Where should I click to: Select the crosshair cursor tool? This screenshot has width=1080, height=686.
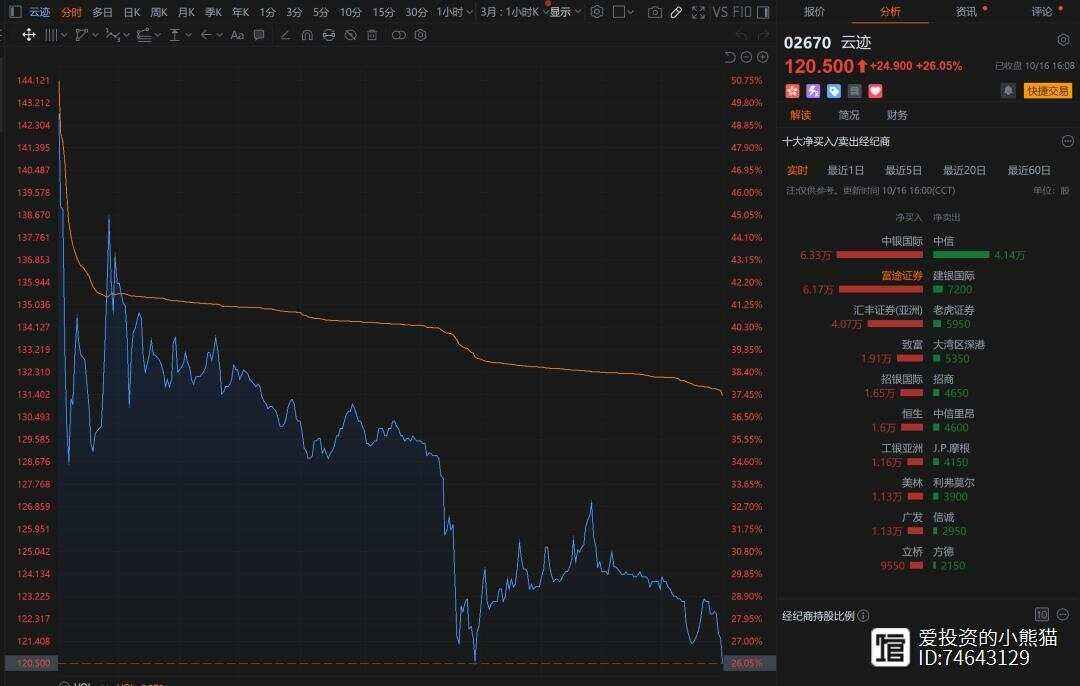coord(27,35)
